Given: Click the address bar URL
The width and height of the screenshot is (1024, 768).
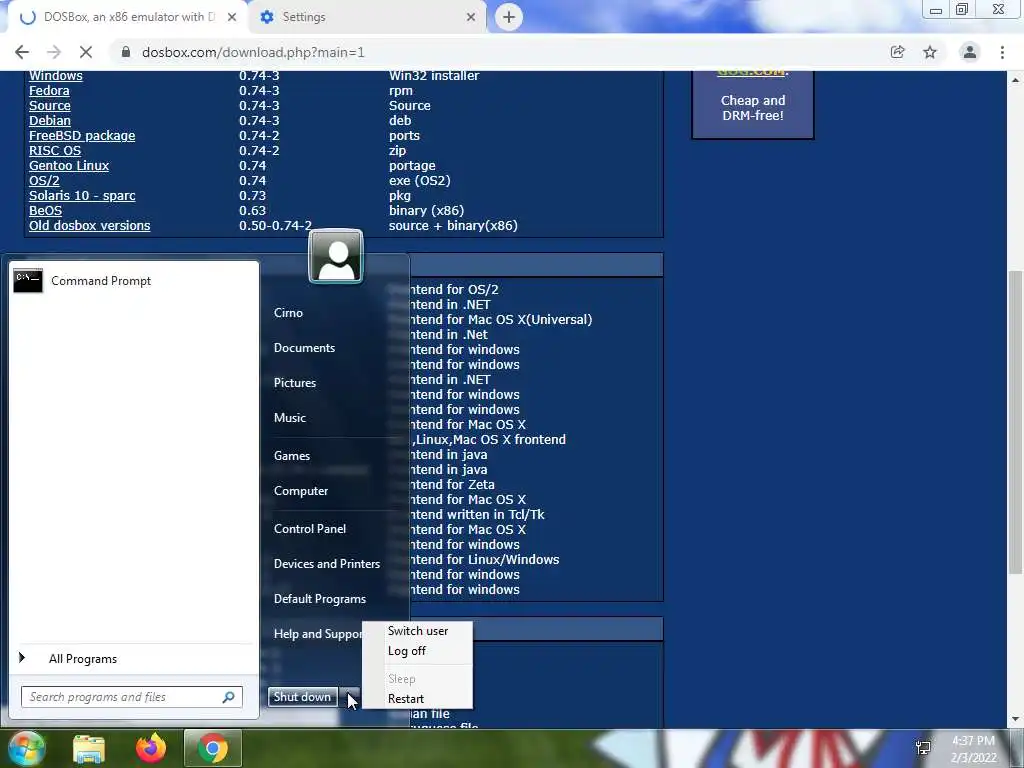Looking at the screenshot, I should 253,52.
